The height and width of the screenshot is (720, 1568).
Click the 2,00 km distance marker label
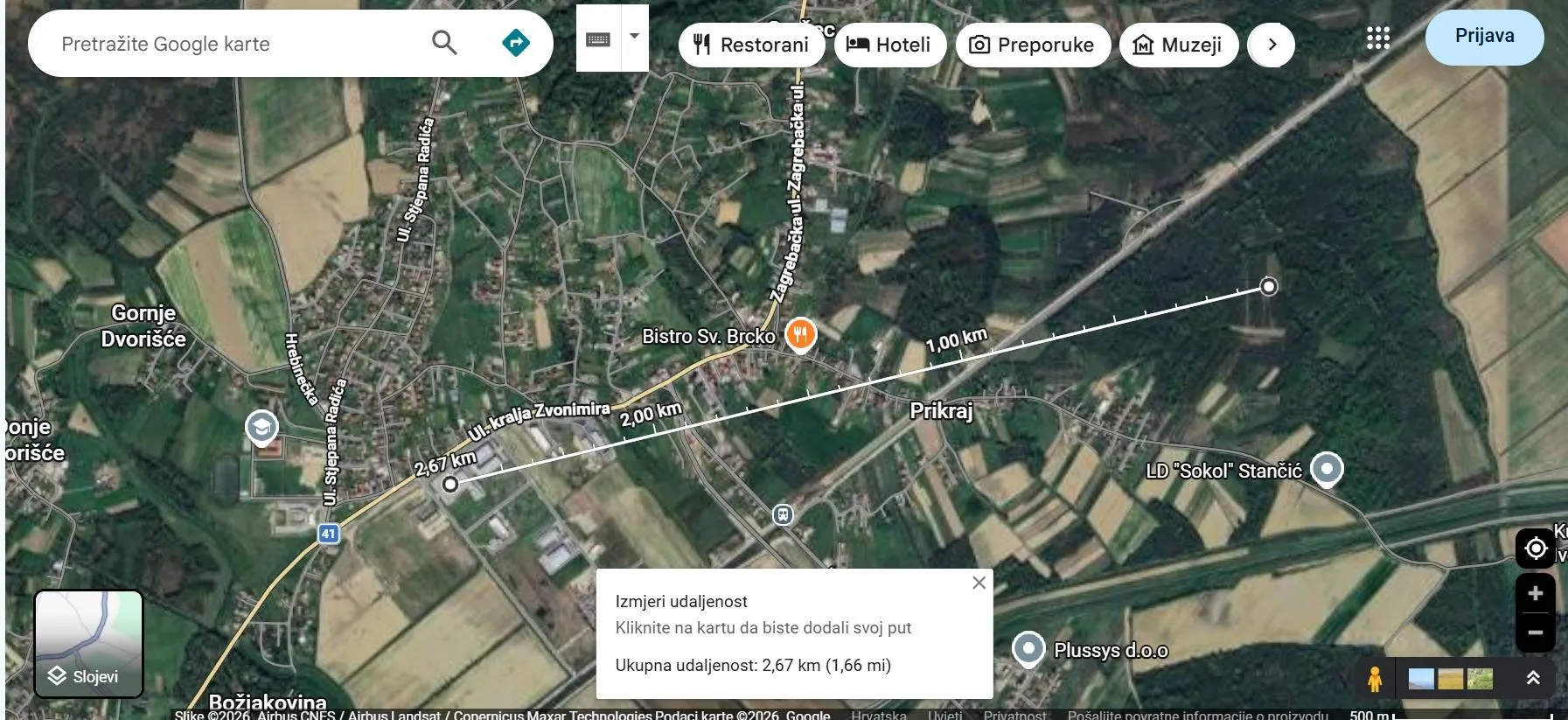651,414
